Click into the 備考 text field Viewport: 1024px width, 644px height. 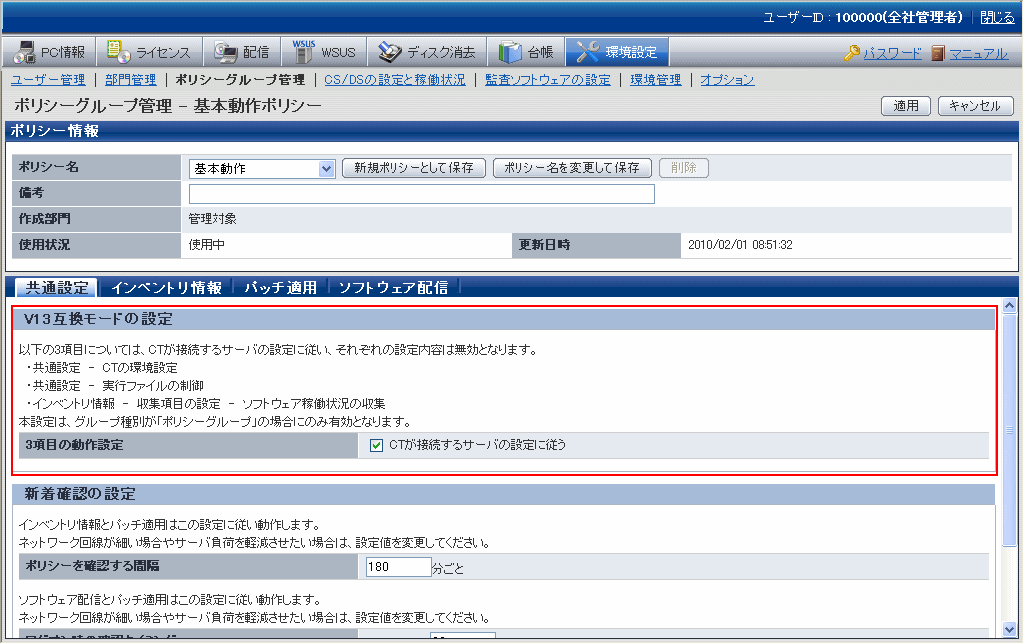[x=421, y=194]
